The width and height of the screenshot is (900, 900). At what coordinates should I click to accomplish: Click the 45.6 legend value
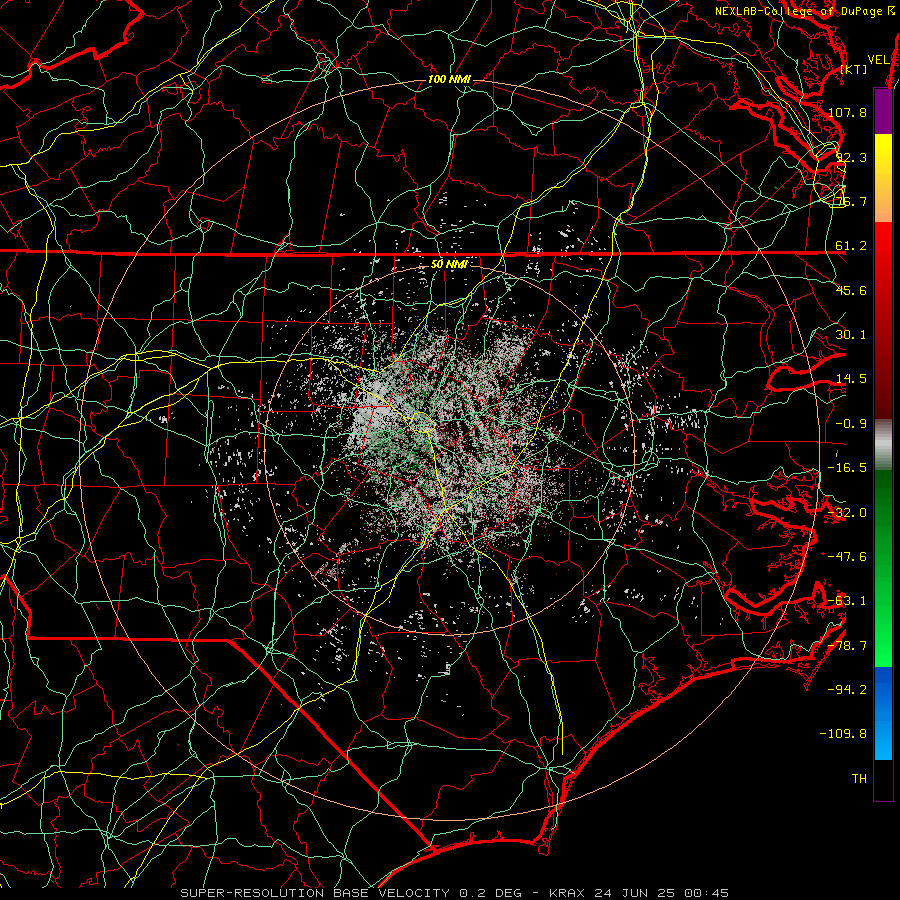pos(851,290)
